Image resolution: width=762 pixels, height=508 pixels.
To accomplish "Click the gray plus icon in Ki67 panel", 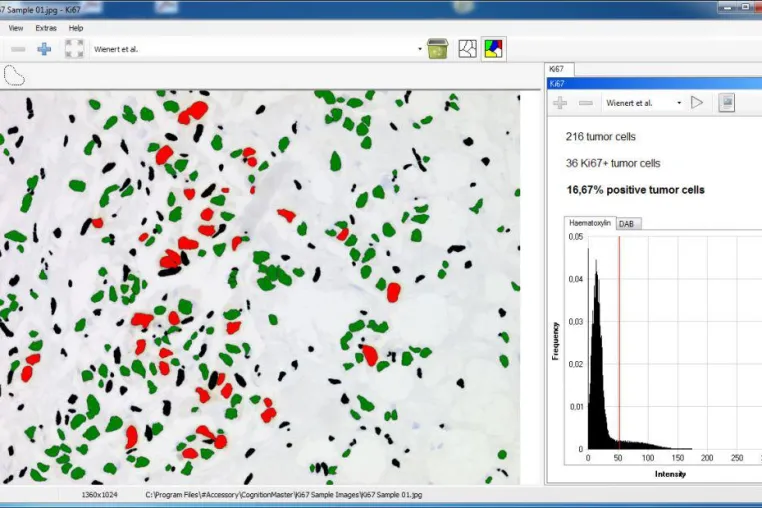I will pos(560,103).
